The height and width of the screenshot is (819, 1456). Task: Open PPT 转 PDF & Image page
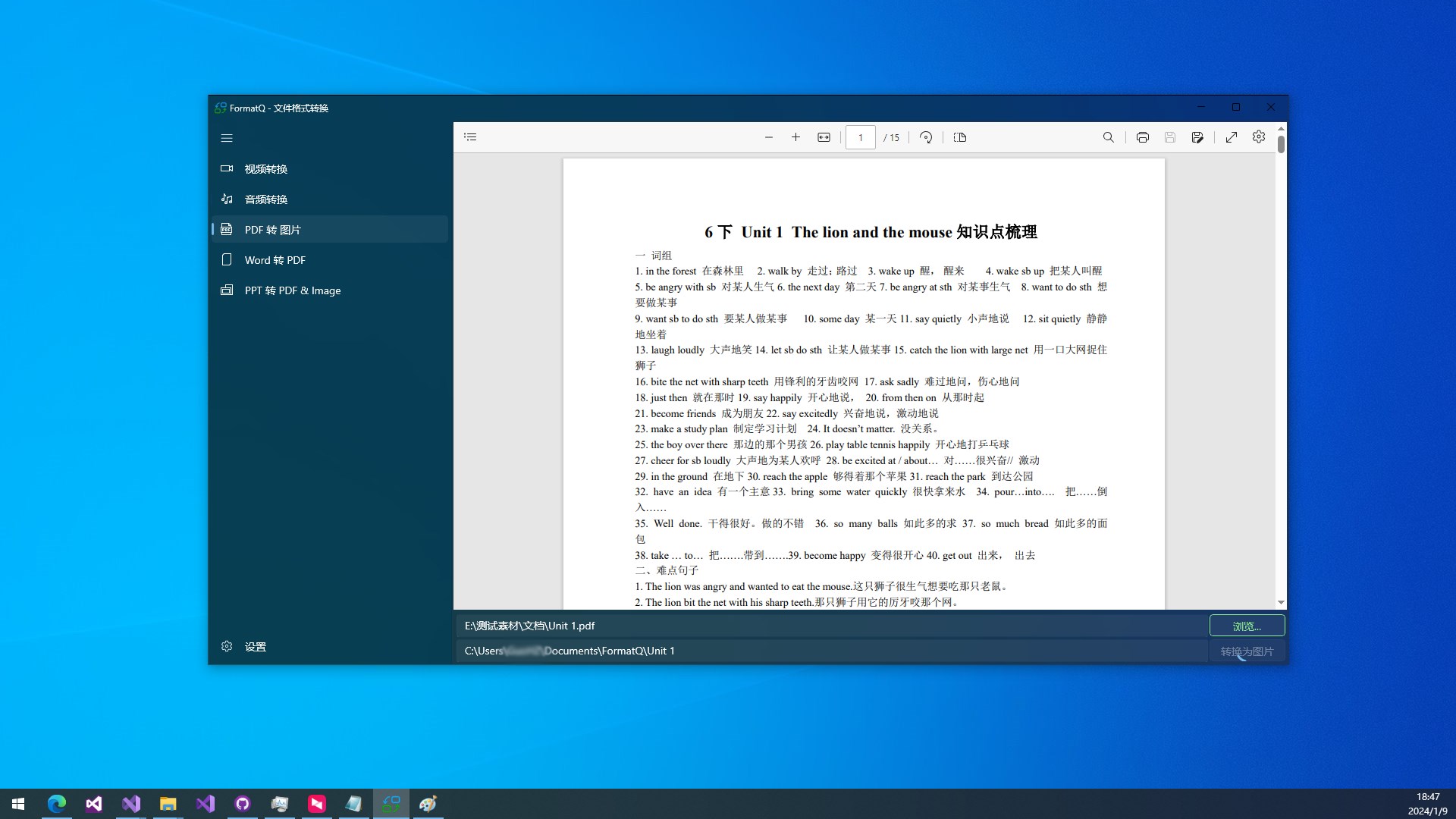point(292,290)
